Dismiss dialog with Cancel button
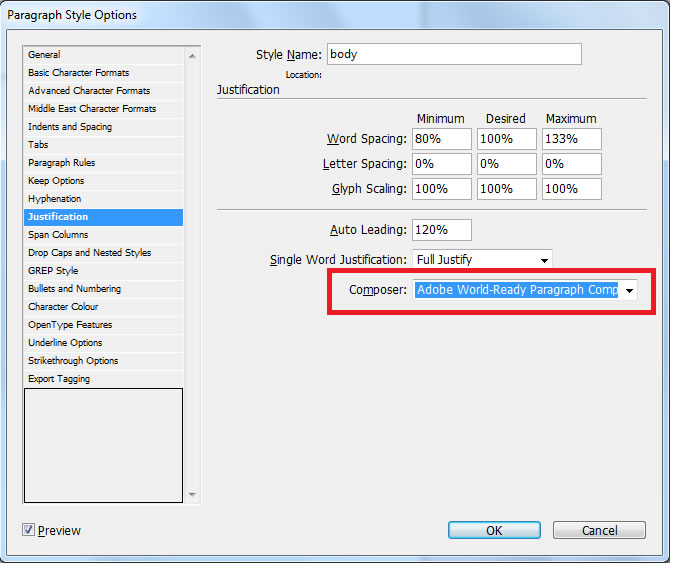This screenshot has height=569, width=673. point(599,530)
